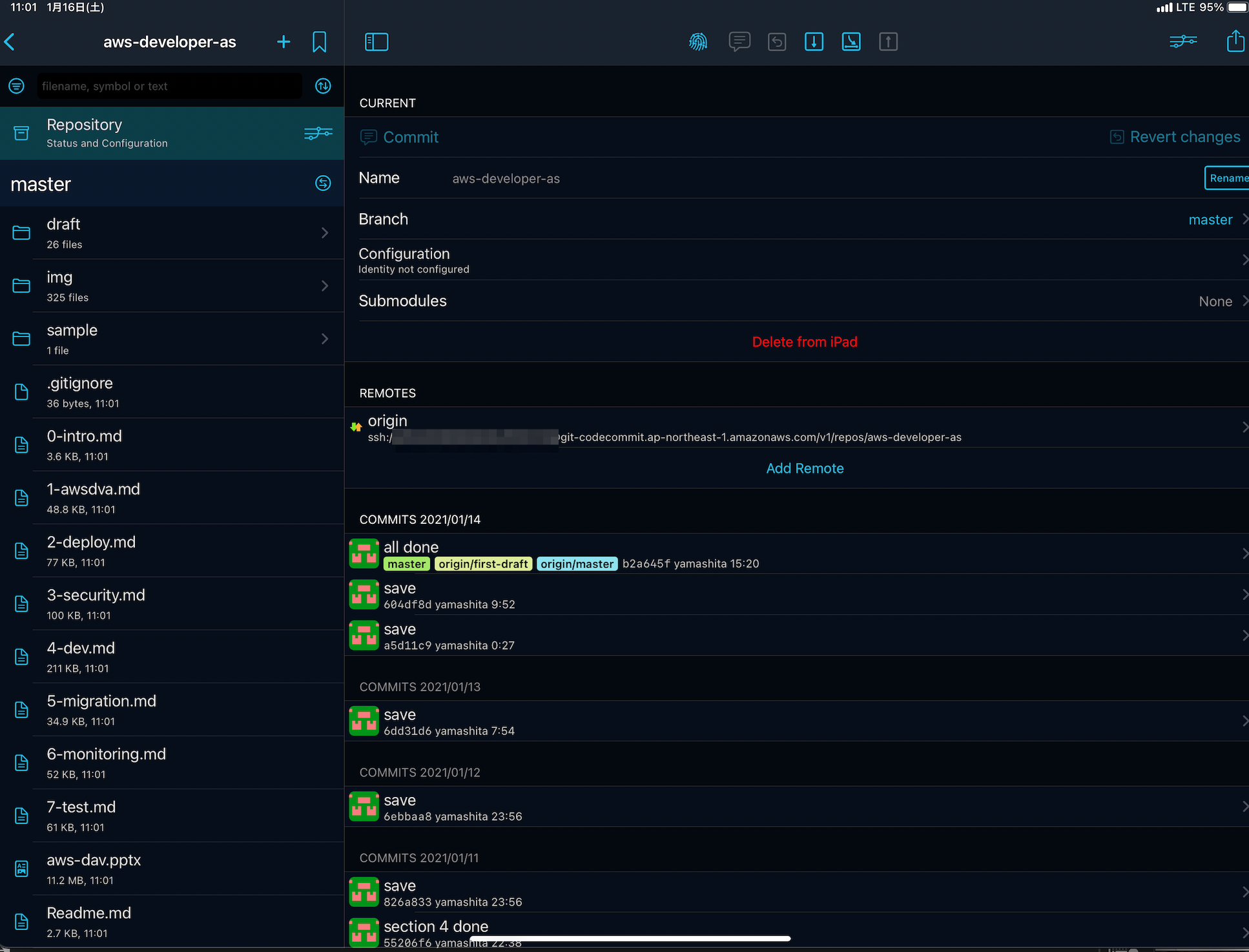Tap the push upload arrow icon
1249x952 pixels.
889,42
